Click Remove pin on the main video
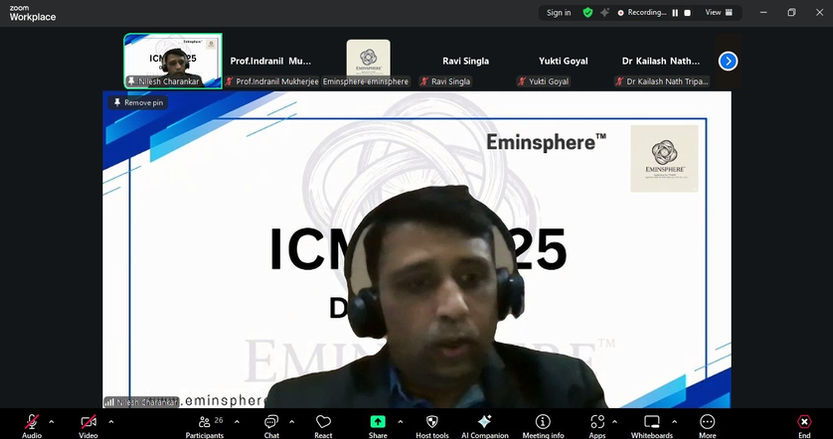The image size is (833, 439). 138,103
